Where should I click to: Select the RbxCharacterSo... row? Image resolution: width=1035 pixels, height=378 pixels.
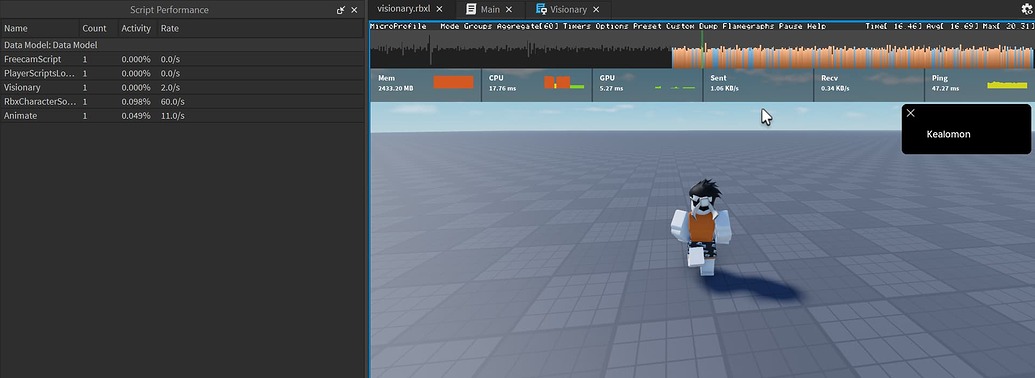pos(182,102)
